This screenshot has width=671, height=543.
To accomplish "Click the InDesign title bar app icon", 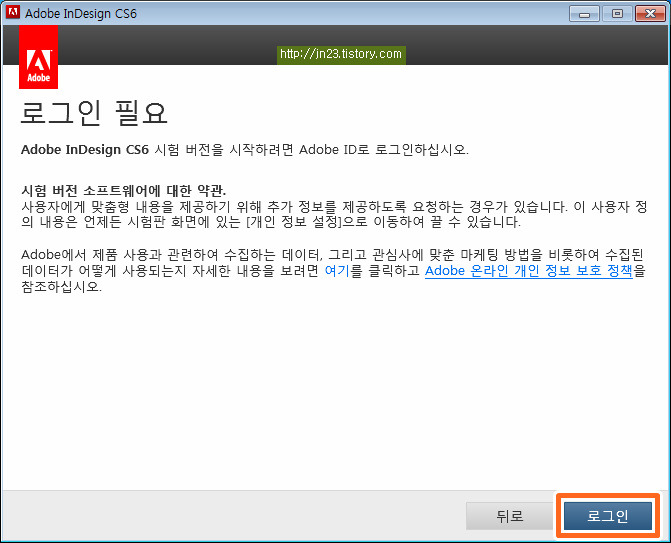I will coord(13,12).
